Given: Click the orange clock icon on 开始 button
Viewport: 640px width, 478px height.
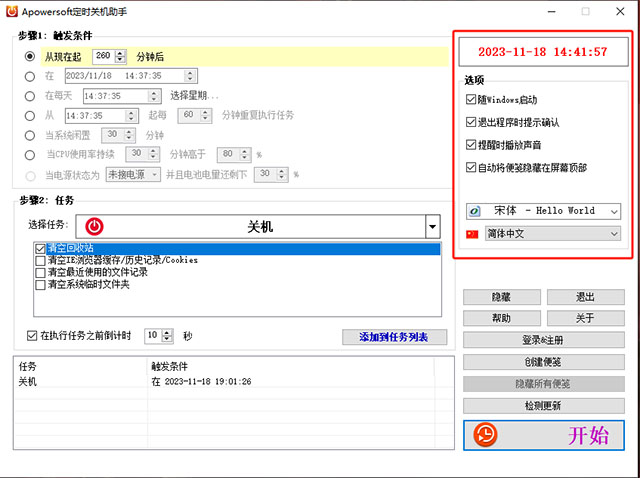Looking at the screenshot, I should pyautogui.click(x=485, y=435).
